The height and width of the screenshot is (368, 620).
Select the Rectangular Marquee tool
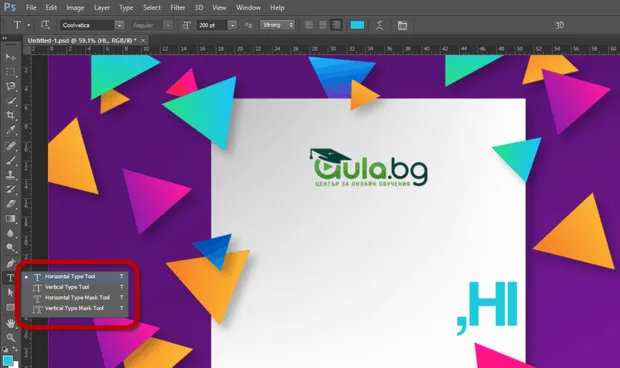point(11,72)
